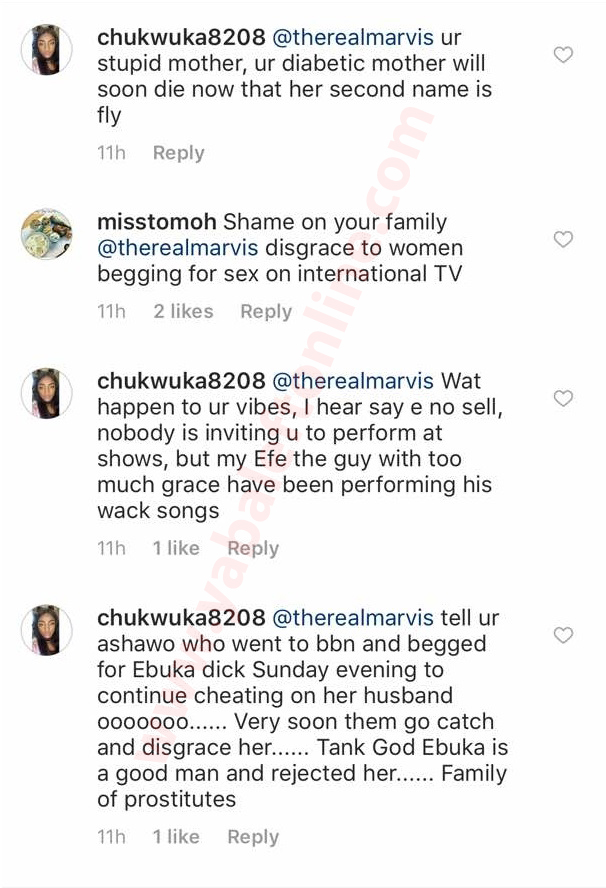The height and width of the screenshot is (888, 606).
Task: Reply to the 'second name is fly' comment
Action: point(178,153)
